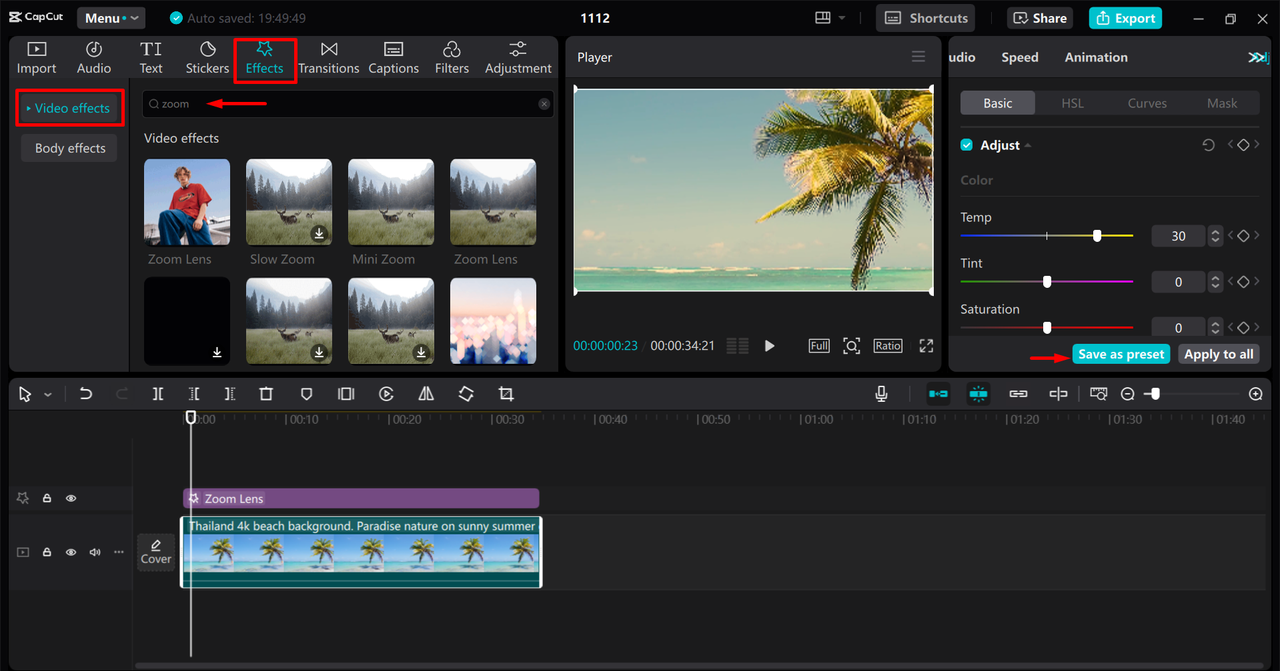Click the Share button
Viewport: 1280px width, 671px height.
click(1041, 18)
